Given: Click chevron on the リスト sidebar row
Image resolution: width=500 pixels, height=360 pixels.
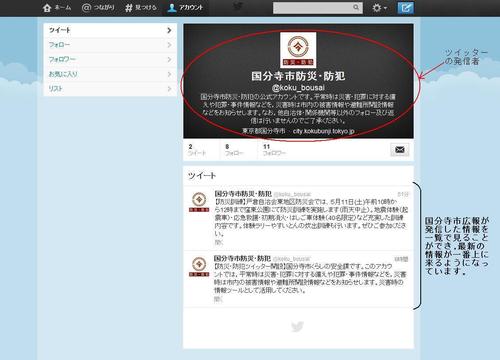Looking at the screenshot, I should tap(169, 89).
